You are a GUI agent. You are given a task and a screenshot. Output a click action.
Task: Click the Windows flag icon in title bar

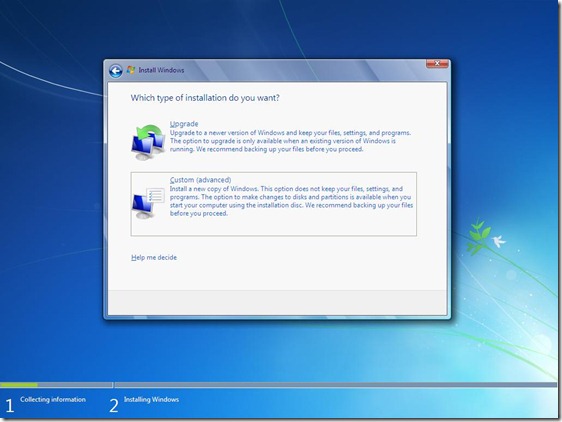click(x=131, y=70)
